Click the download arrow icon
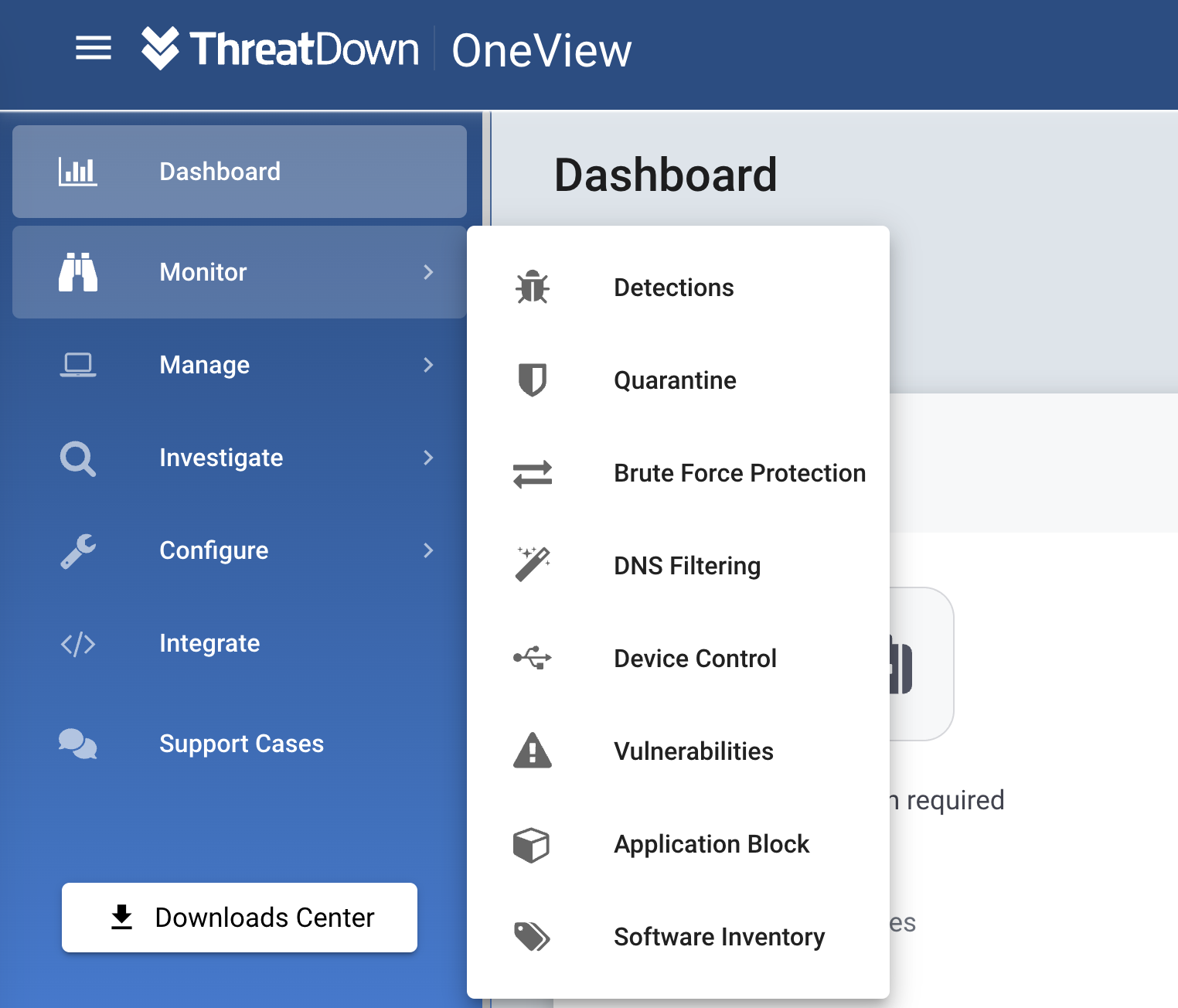Image resolution: width=1178 pixels, height=1008 pixels. [122, 918]
